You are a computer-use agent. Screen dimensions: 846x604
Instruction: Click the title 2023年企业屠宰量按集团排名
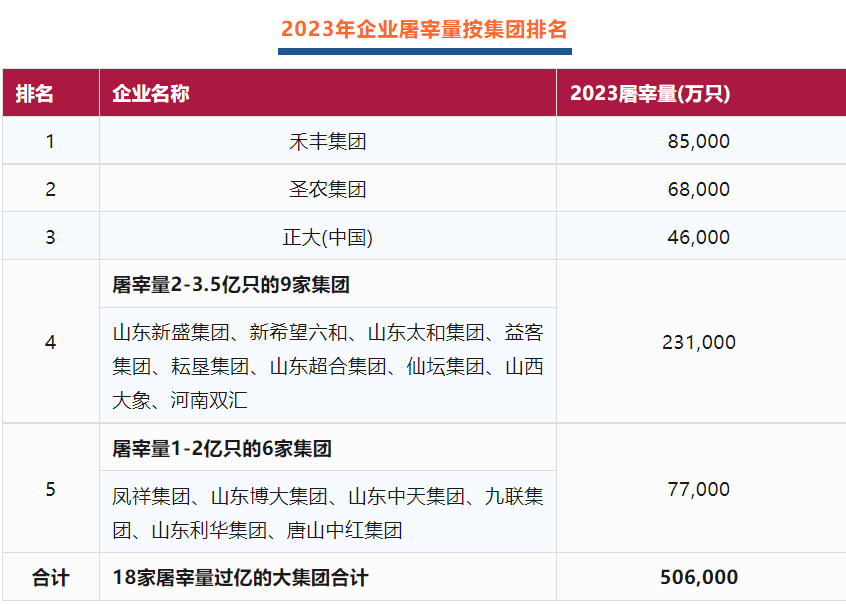424,29
